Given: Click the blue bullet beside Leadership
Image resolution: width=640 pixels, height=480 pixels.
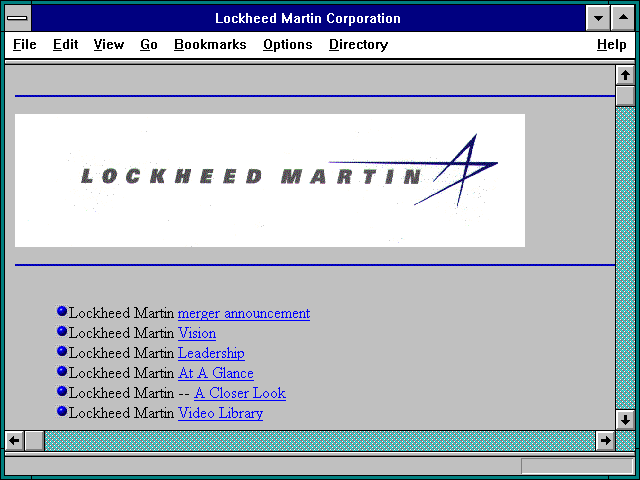Looking at the screenshot, I should point(62,351).
